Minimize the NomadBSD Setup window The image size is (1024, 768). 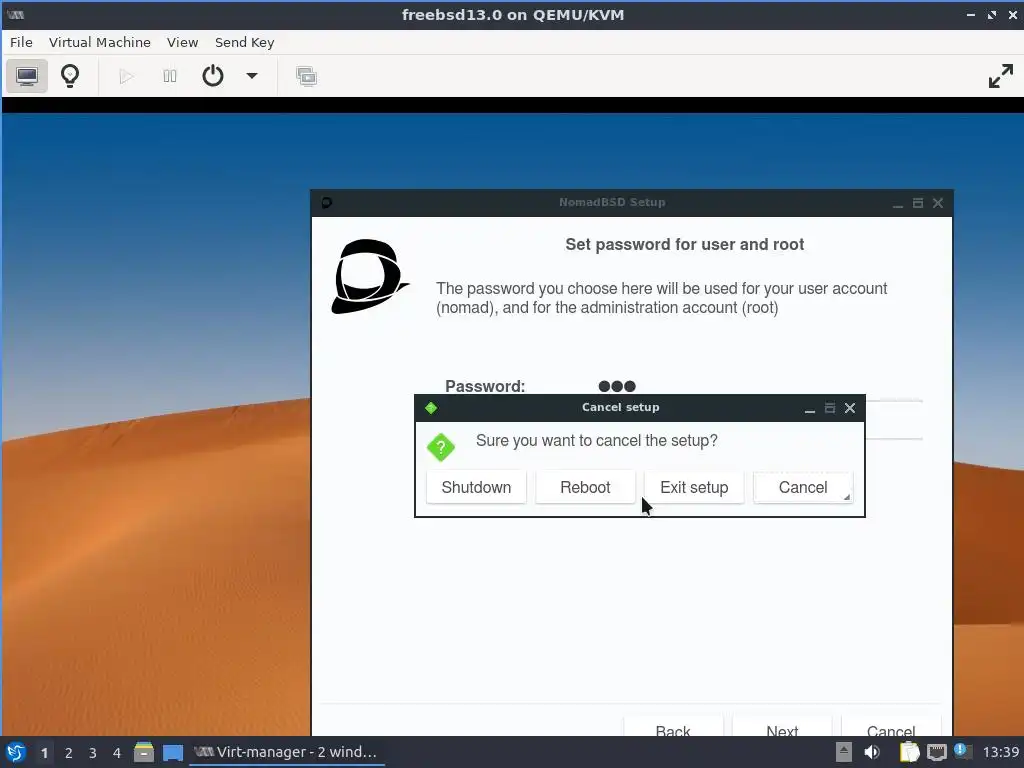click(898, 203)
